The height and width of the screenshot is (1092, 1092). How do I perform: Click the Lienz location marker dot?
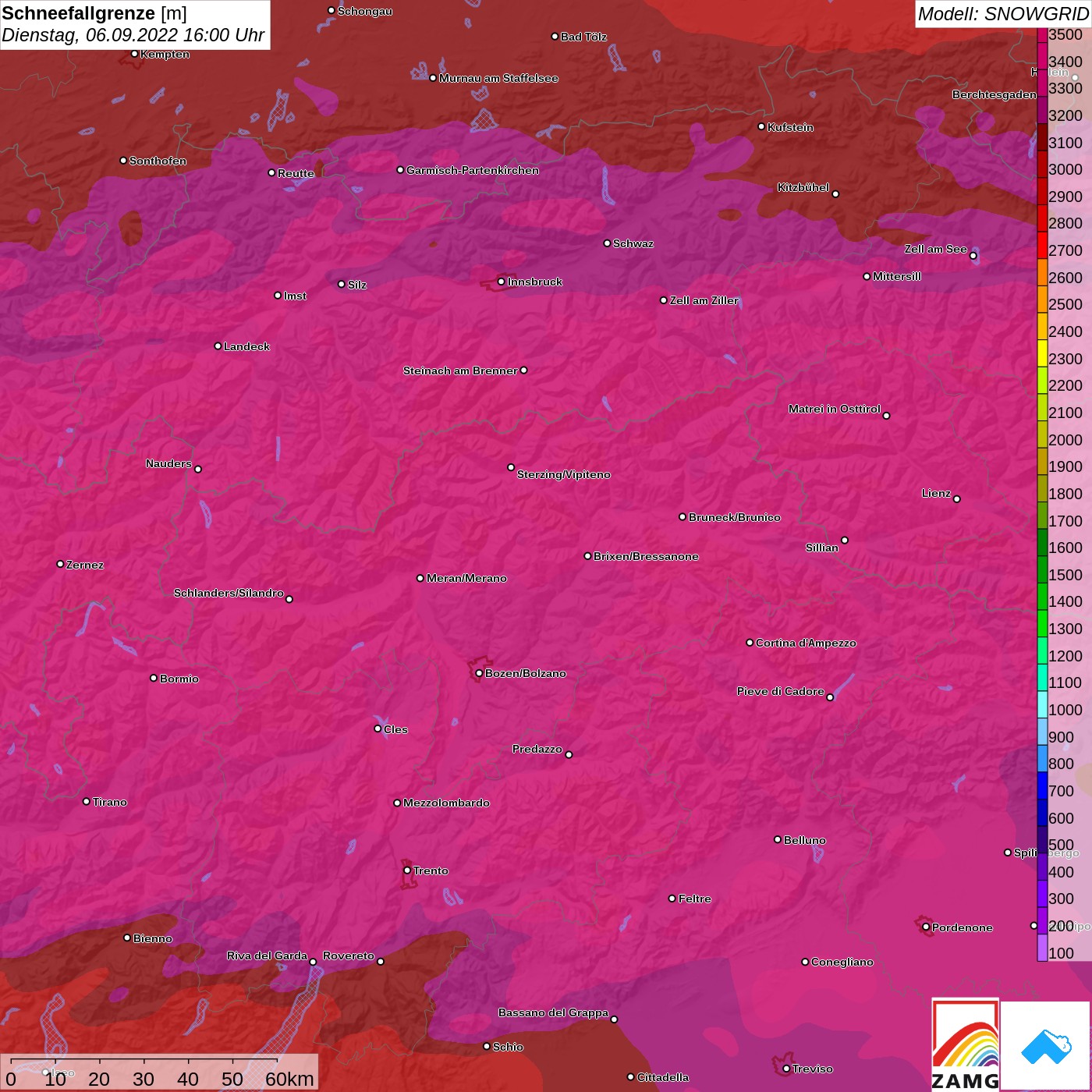956,499
